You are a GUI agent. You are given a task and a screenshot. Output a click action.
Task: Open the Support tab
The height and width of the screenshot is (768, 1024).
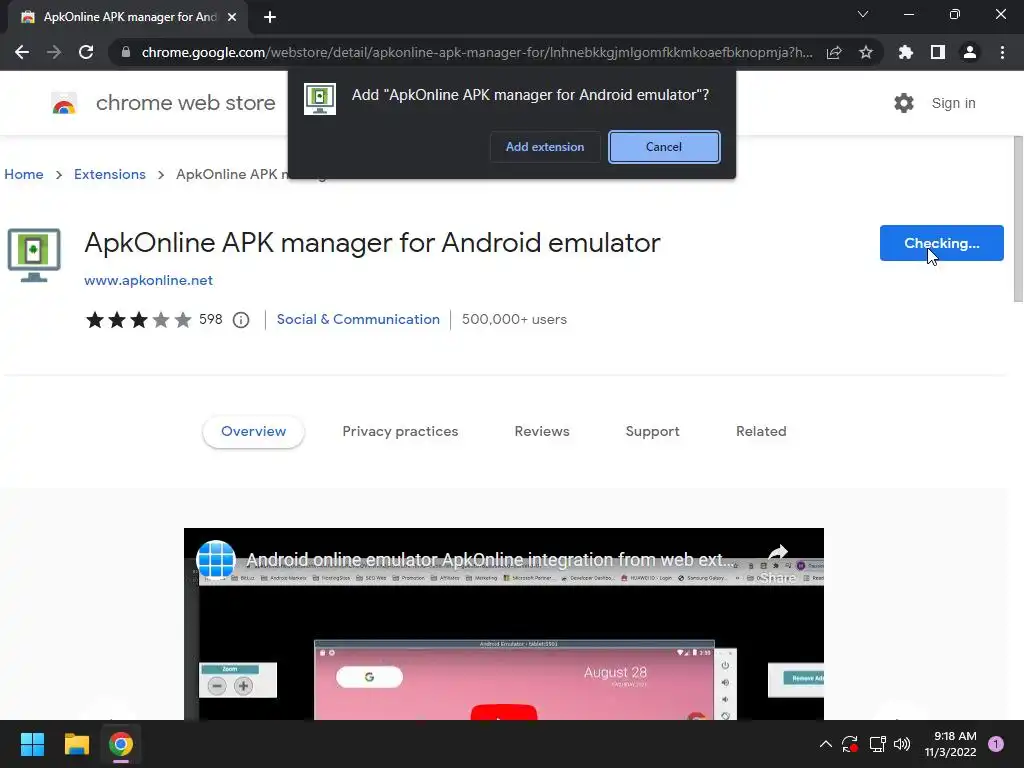pyautogui.click(x=652, y=432)
